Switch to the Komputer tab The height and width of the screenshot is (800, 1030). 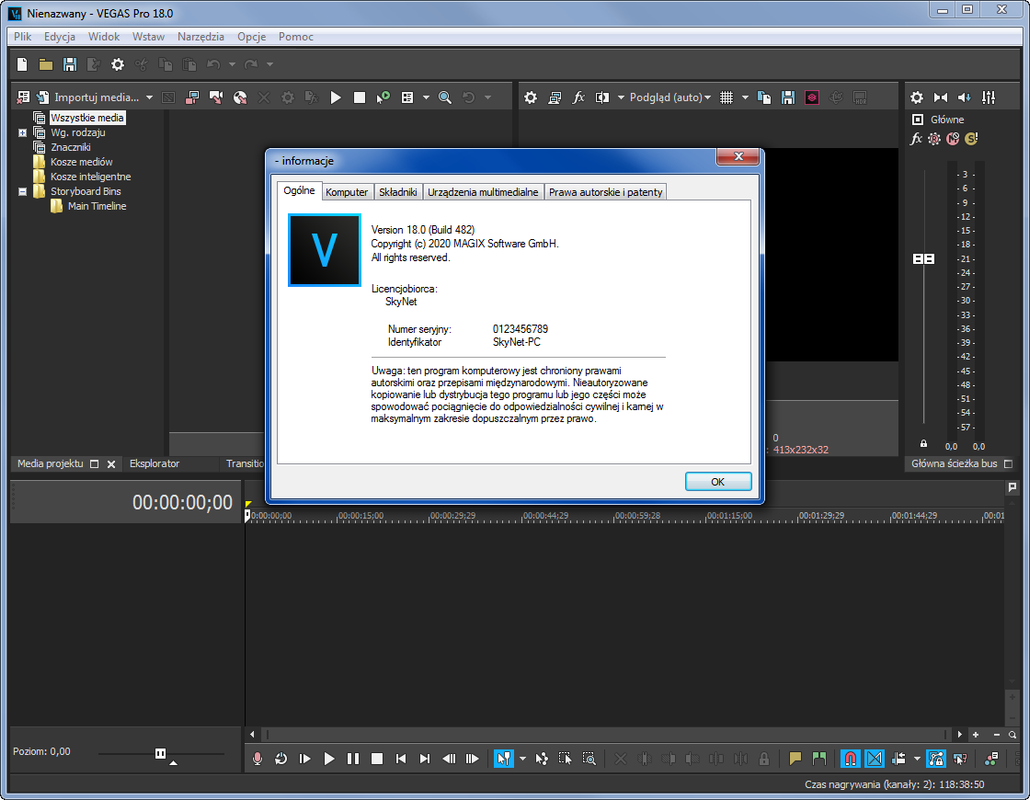click(347, 192)
